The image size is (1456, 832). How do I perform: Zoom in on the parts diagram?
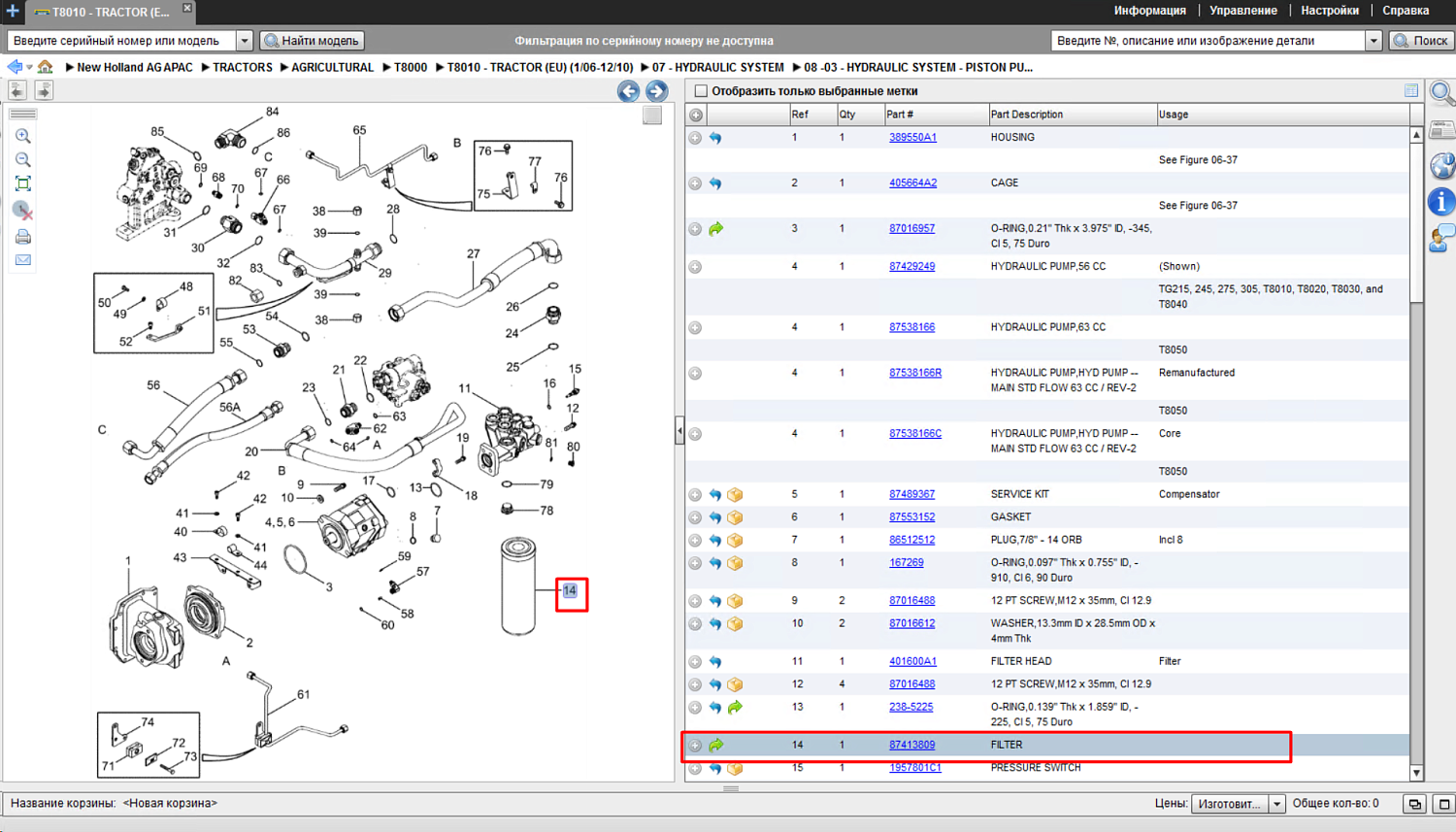tap(23, 137)
